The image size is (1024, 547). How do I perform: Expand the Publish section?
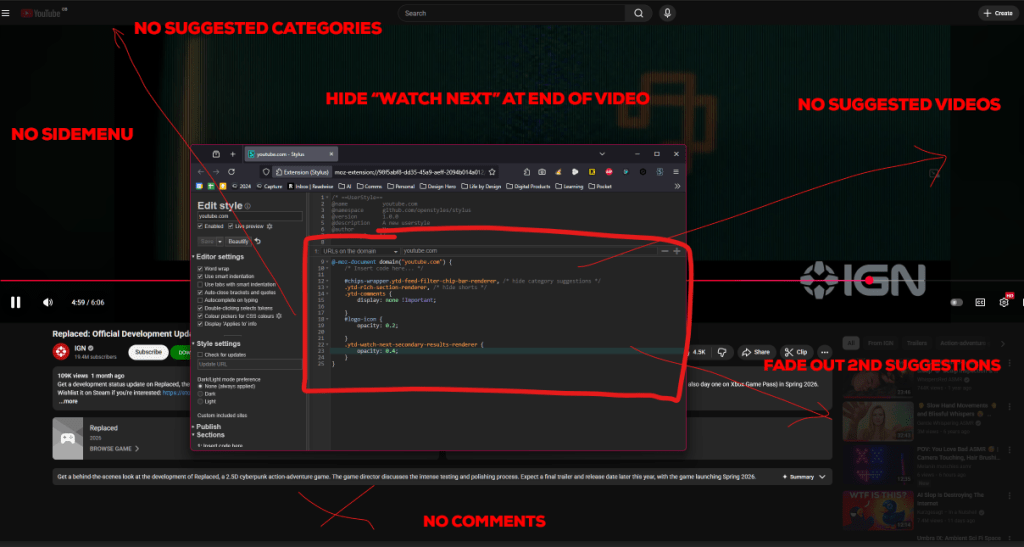[206, 426]
